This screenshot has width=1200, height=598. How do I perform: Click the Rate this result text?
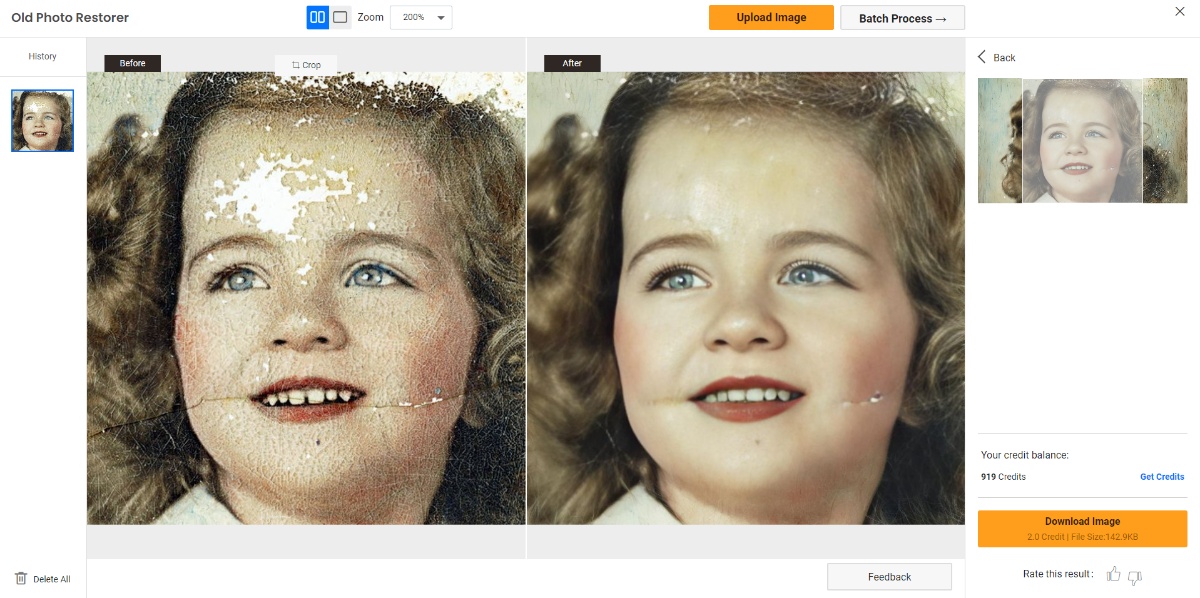pyautogui.click(x=1058, y=574)
